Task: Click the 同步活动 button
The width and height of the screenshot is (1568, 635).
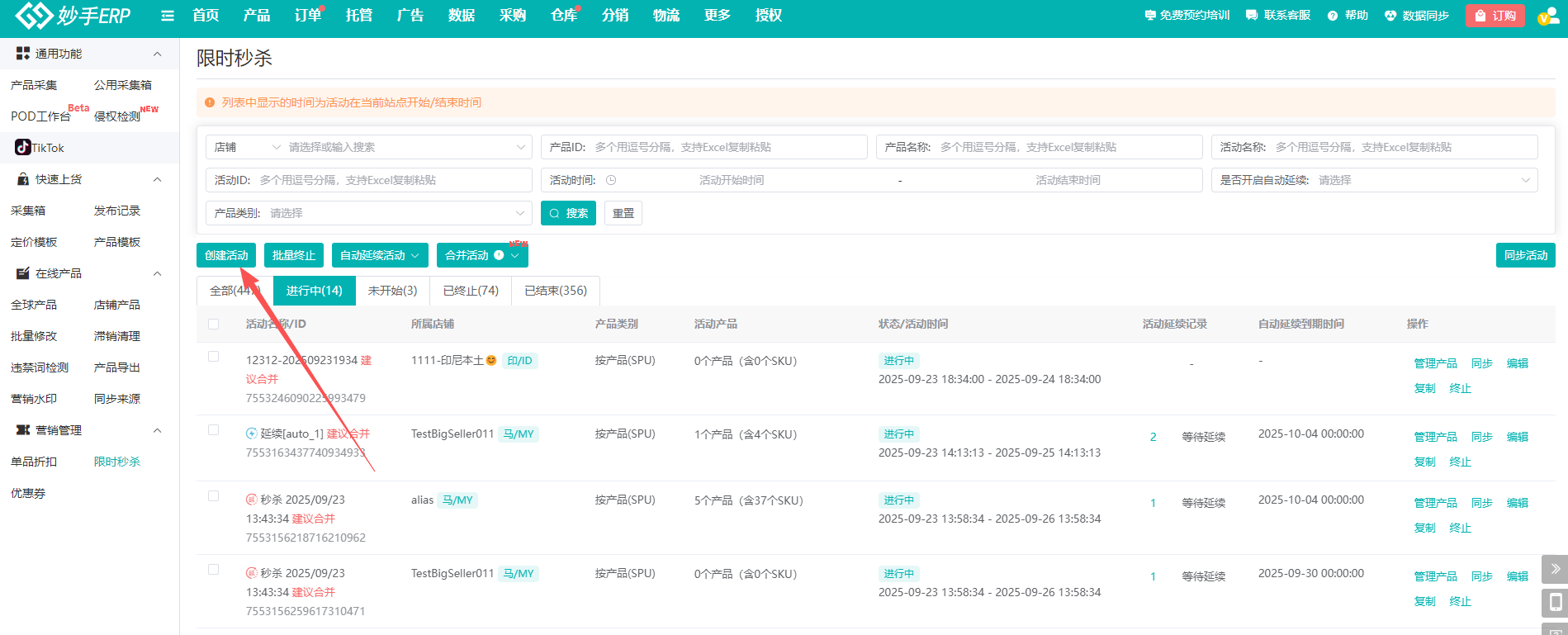Action: coord(1525,255)
